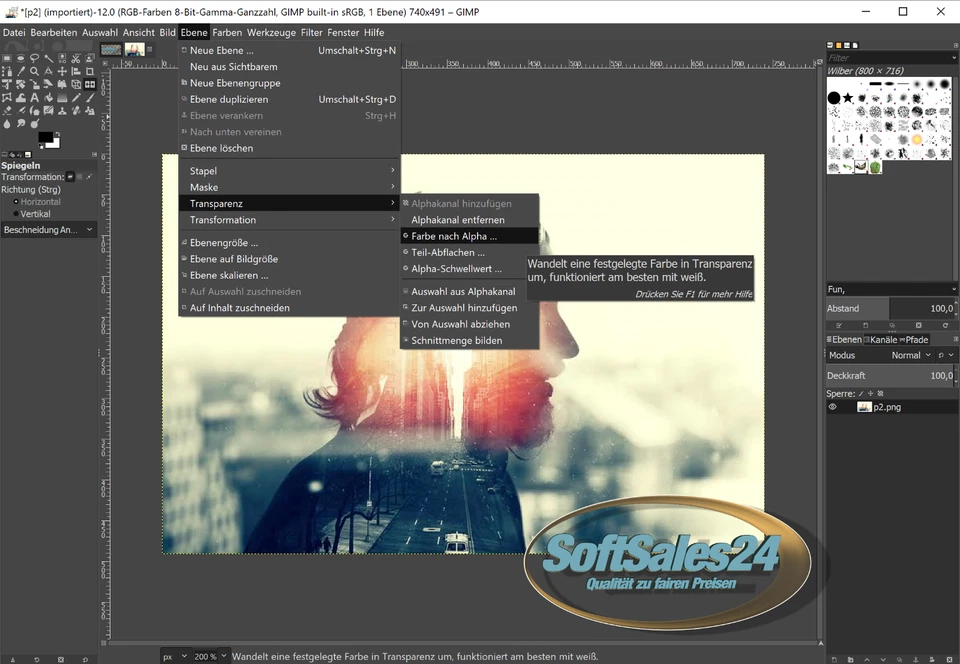Image resolution: width=960 pixels, height=664 pixels.
Task: Select the Vertikal flip direction
Action: [35, 213]
